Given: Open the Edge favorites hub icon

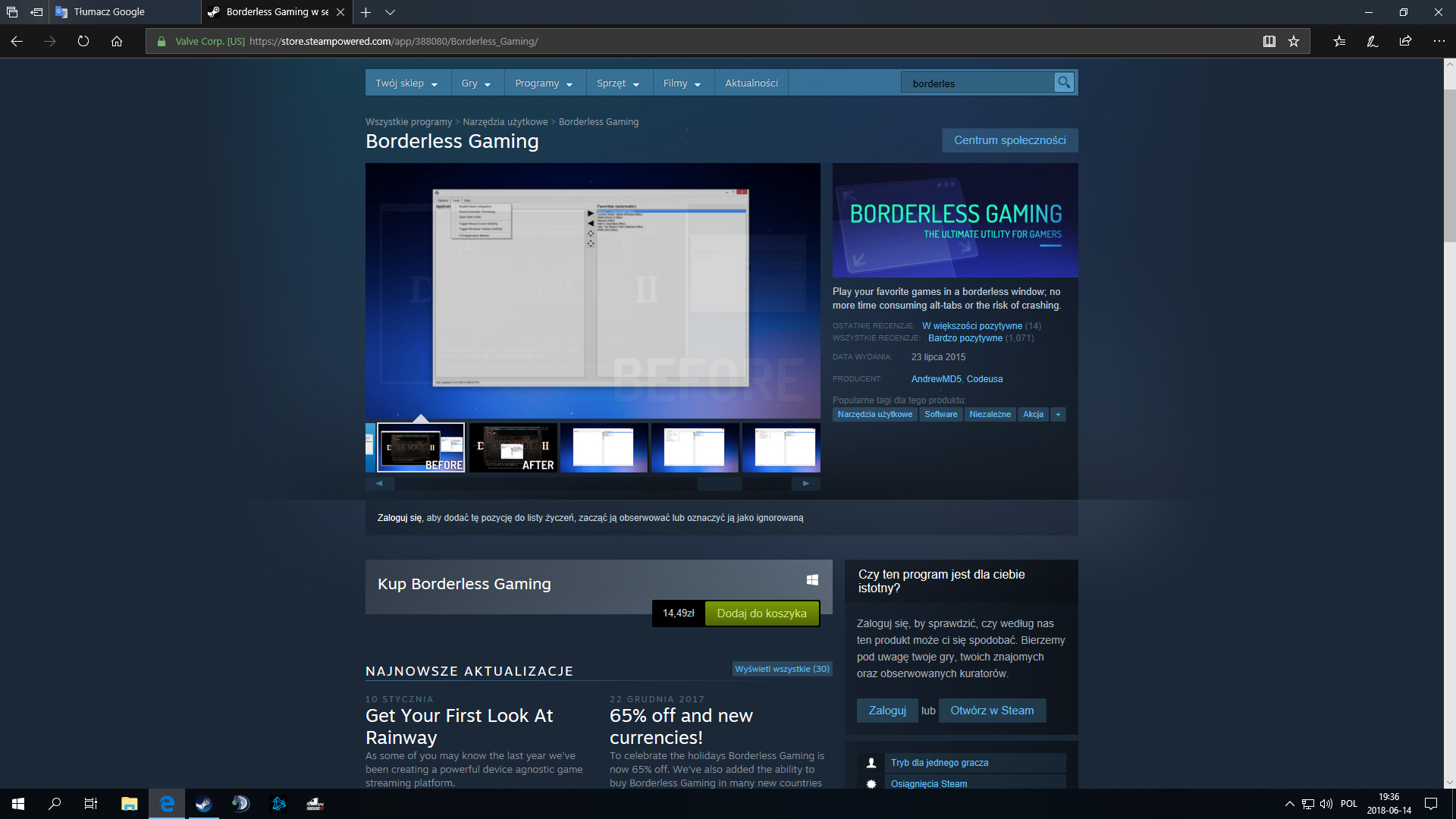Looking at the screenshot, I should tap(1339, 42).
